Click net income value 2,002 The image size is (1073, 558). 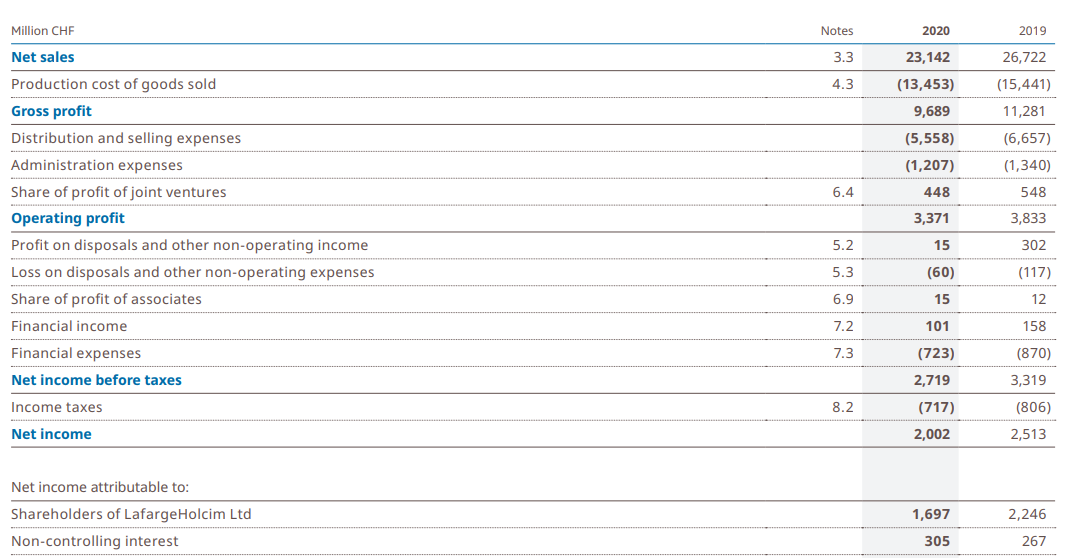click(x=932, y=434)
